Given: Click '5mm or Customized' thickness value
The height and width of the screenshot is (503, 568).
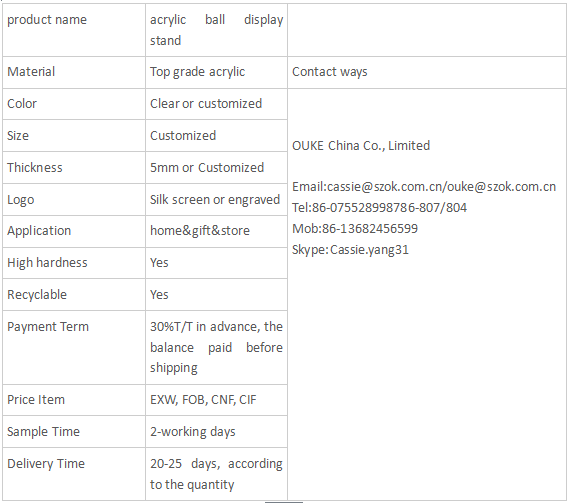Looking at the screenshot, I should point(207,168).
